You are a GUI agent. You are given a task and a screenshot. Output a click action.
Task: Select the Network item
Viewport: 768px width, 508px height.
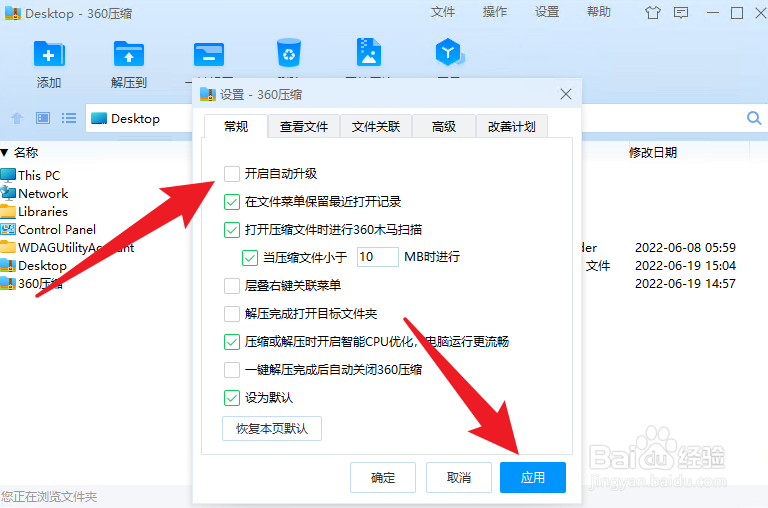tap(34, 194)
